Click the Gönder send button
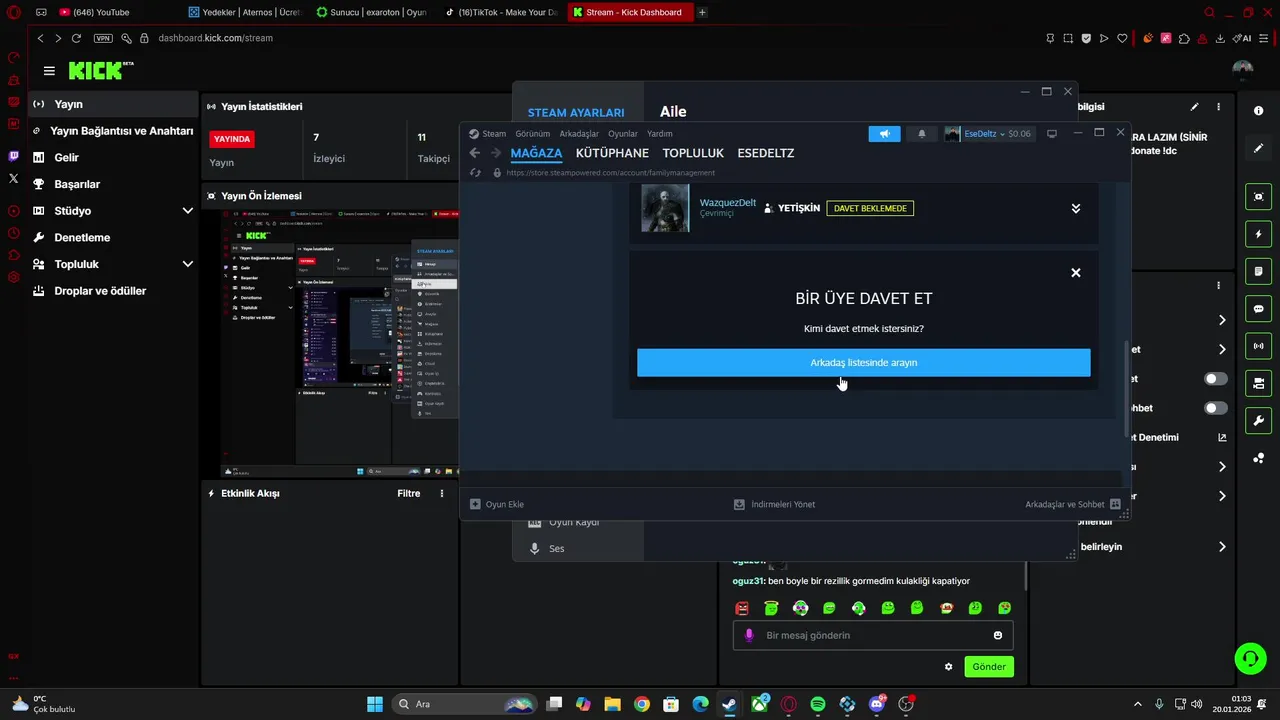Image resolution: width=1280 pixels, height=720 pixels. (x=989, y=666)
